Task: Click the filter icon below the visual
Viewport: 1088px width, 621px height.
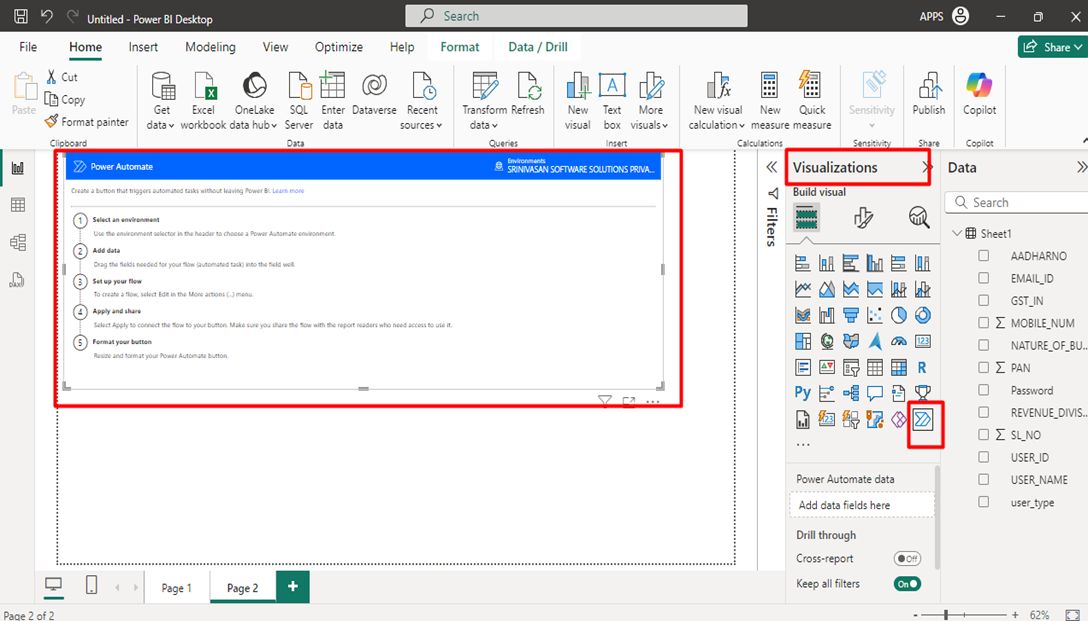Action: click(605, 401)
